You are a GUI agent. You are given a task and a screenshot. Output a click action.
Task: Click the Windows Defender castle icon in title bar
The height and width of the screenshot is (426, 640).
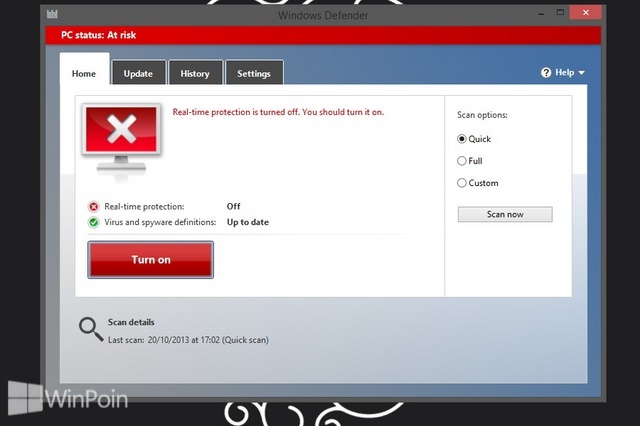click(x=52, y=14)
